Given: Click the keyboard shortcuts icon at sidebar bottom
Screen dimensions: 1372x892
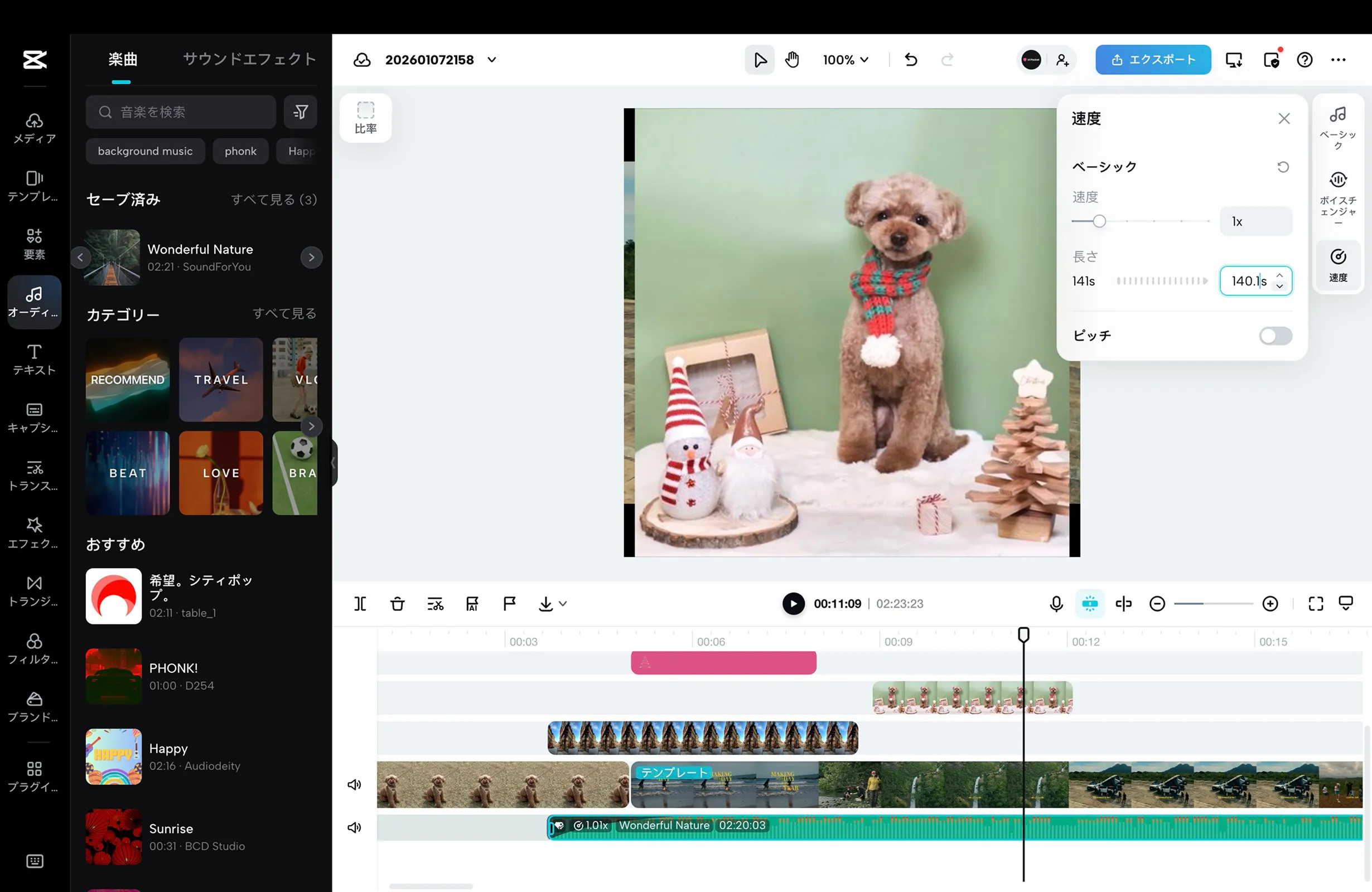Looking at the screenshot, I should [x=35, y=861].
